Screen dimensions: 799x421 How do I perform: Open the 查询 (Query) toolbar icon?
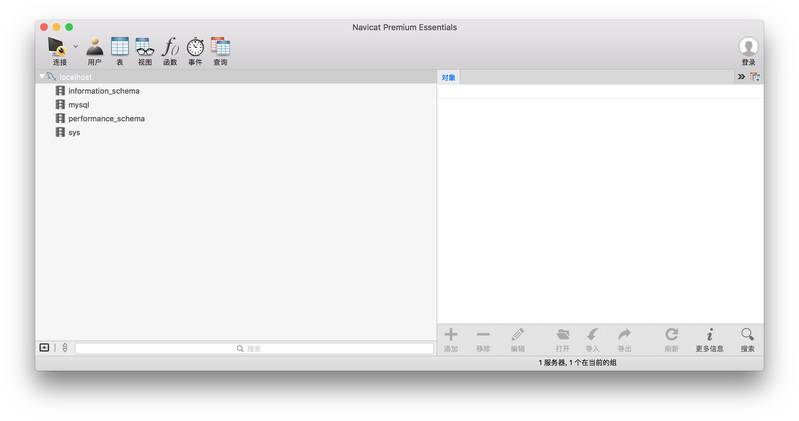(220, 46)
